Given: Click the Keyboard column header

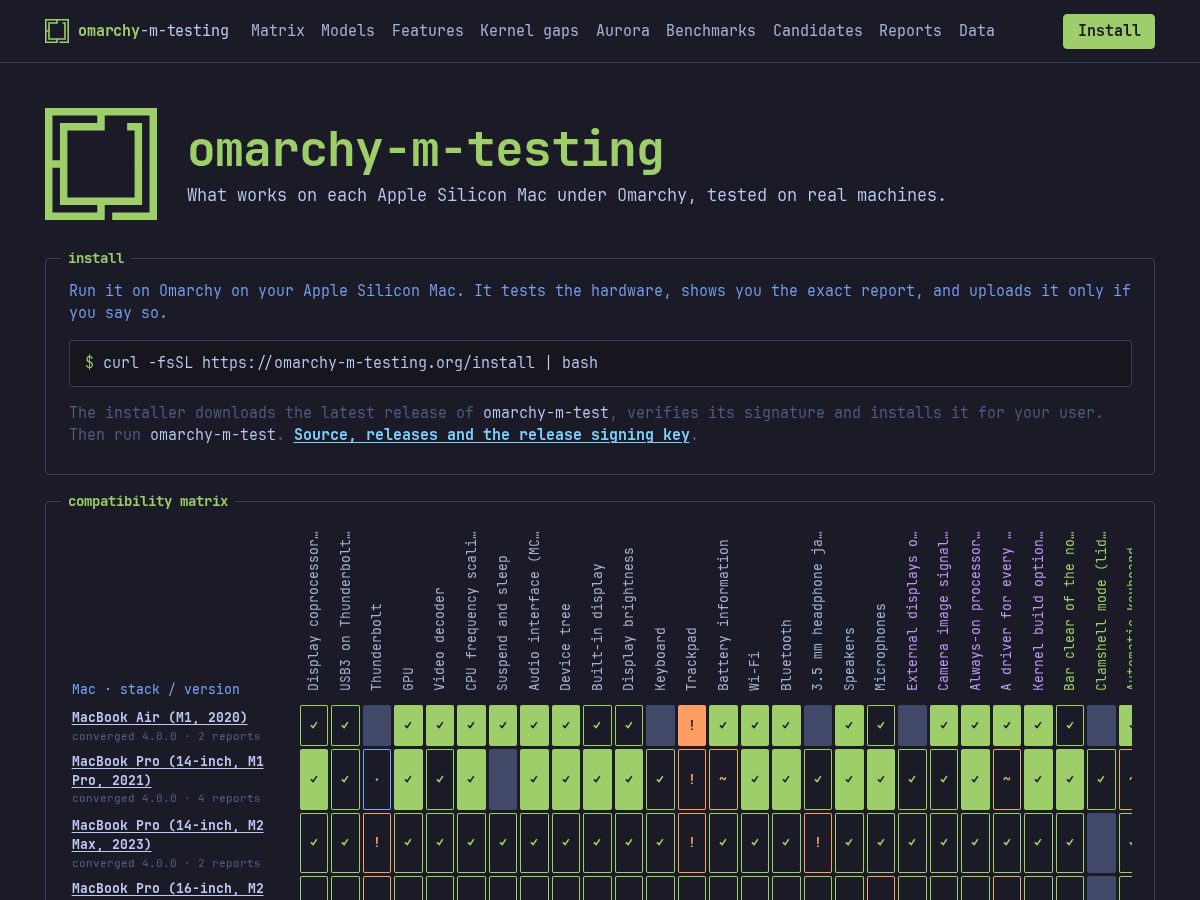Looking at the screenshot, I should pyautogui.click(x=660, y=659).
